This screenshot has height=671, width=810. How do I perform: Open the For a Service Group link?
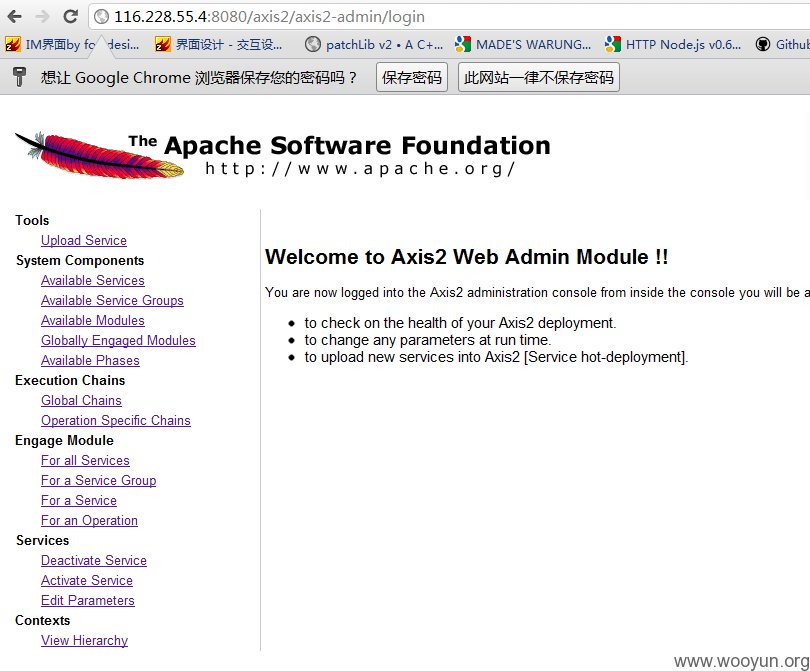point(98,480)
